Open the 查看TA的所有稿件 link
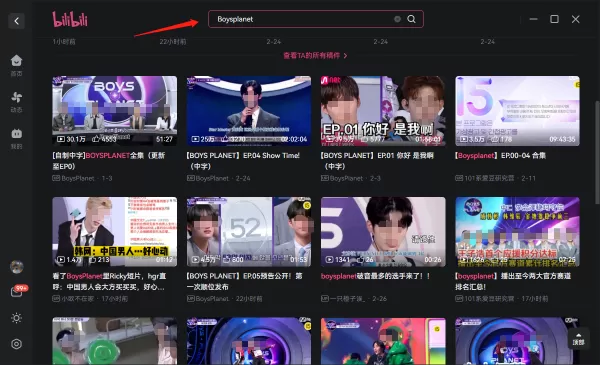The image size is (600, 365). [x=315, y=55]
